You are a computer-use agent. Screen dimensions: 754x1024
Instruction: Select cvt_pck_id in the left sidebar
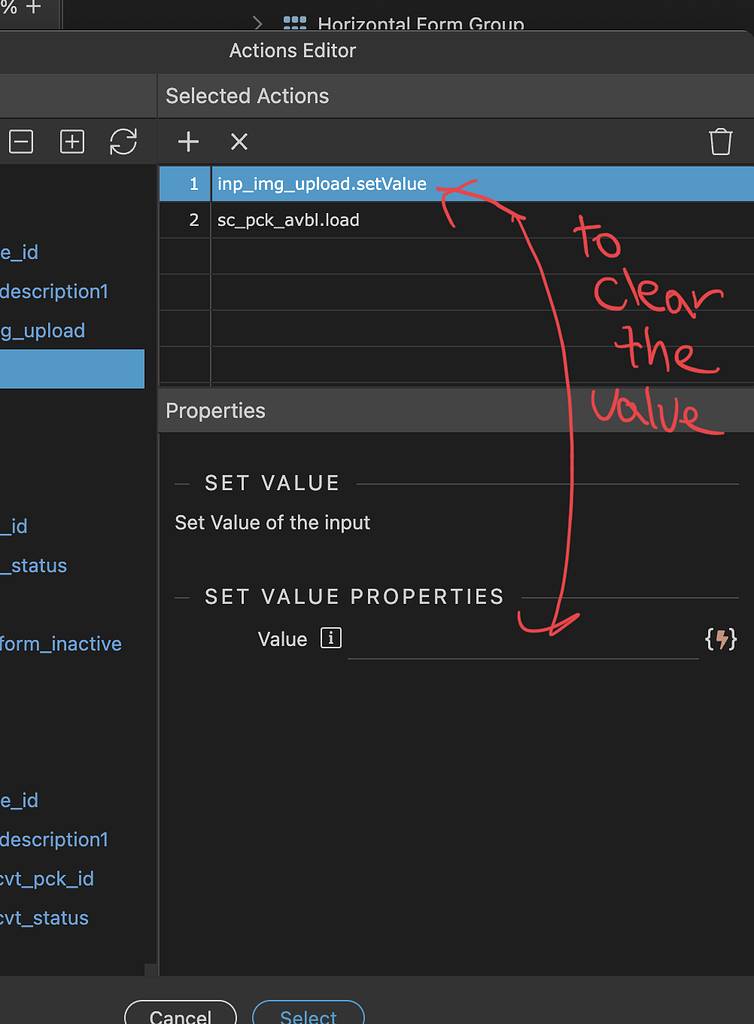click(x=48, y=878)
